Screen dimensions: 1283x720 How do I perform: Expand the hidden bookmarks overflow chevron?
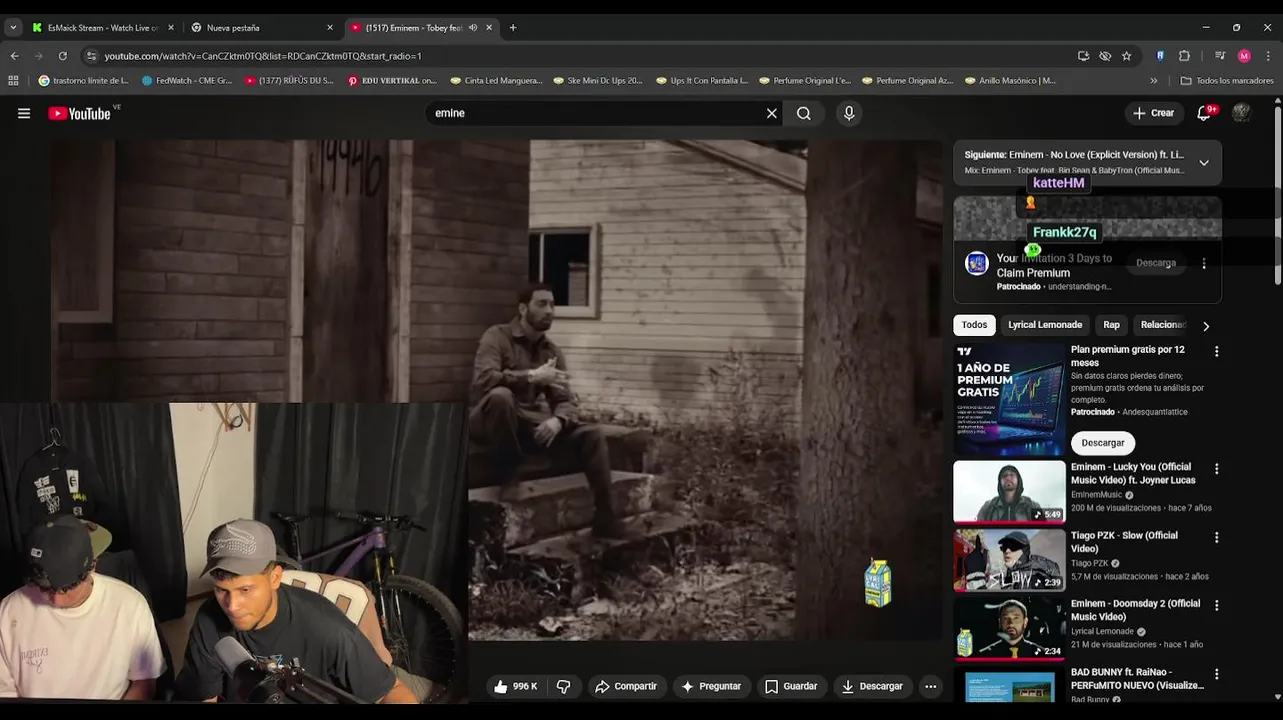(1154, 81)
